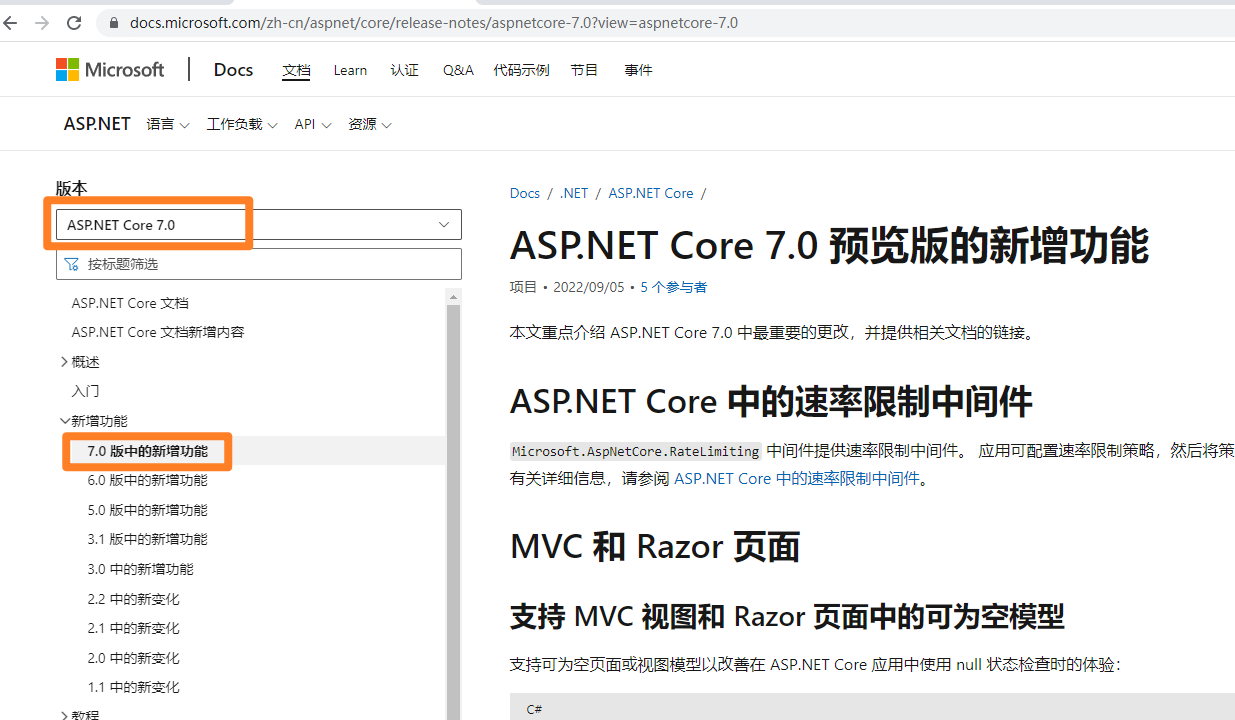This screenshot has height=720, width=1235.
Task: Click the padlock site info icon
Action: tap(113, 22)
